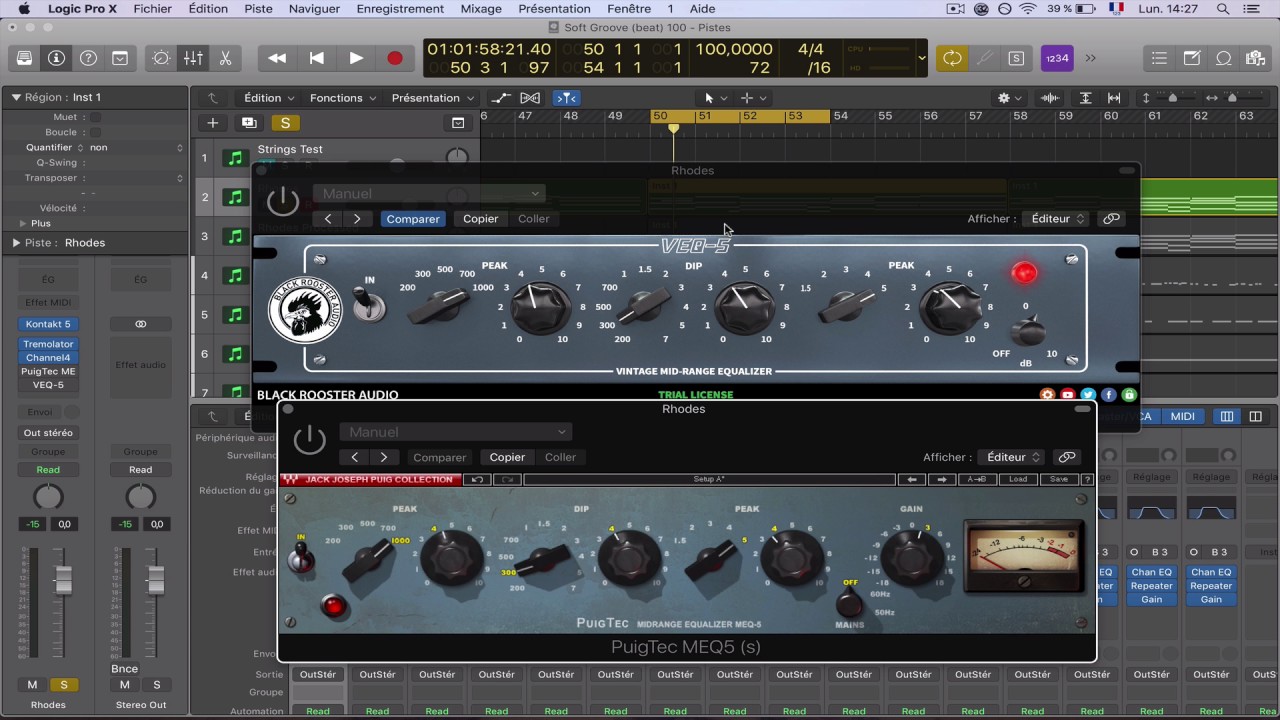Click Copier in the VEQ-5 window
This screenshot has width=1280, height=720.
[x=480, y=219]
